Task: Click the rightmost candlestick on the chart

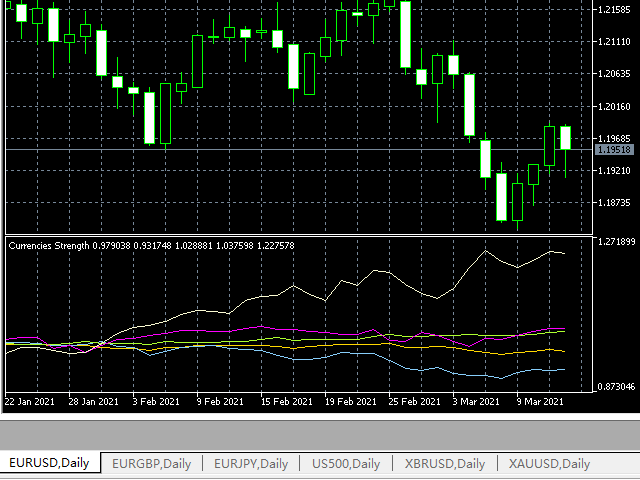Action: [x=566, y=138]
